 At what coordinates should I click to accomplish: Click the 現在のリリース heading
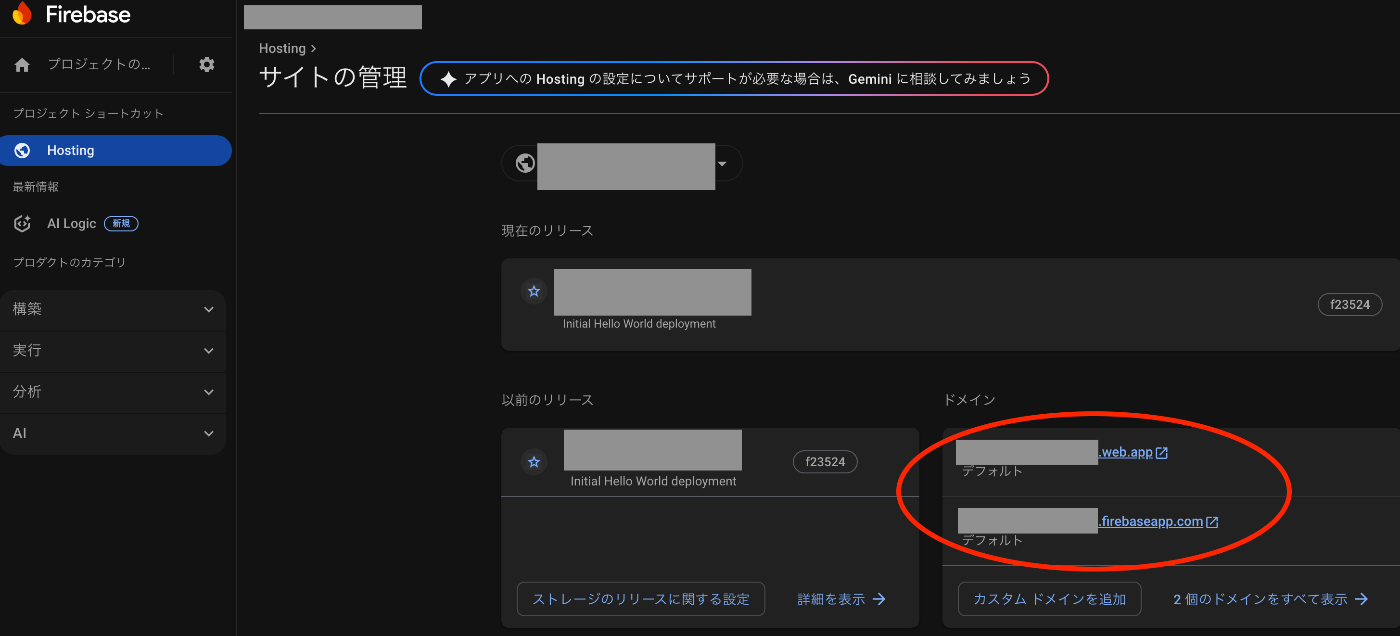pos(547,231)
